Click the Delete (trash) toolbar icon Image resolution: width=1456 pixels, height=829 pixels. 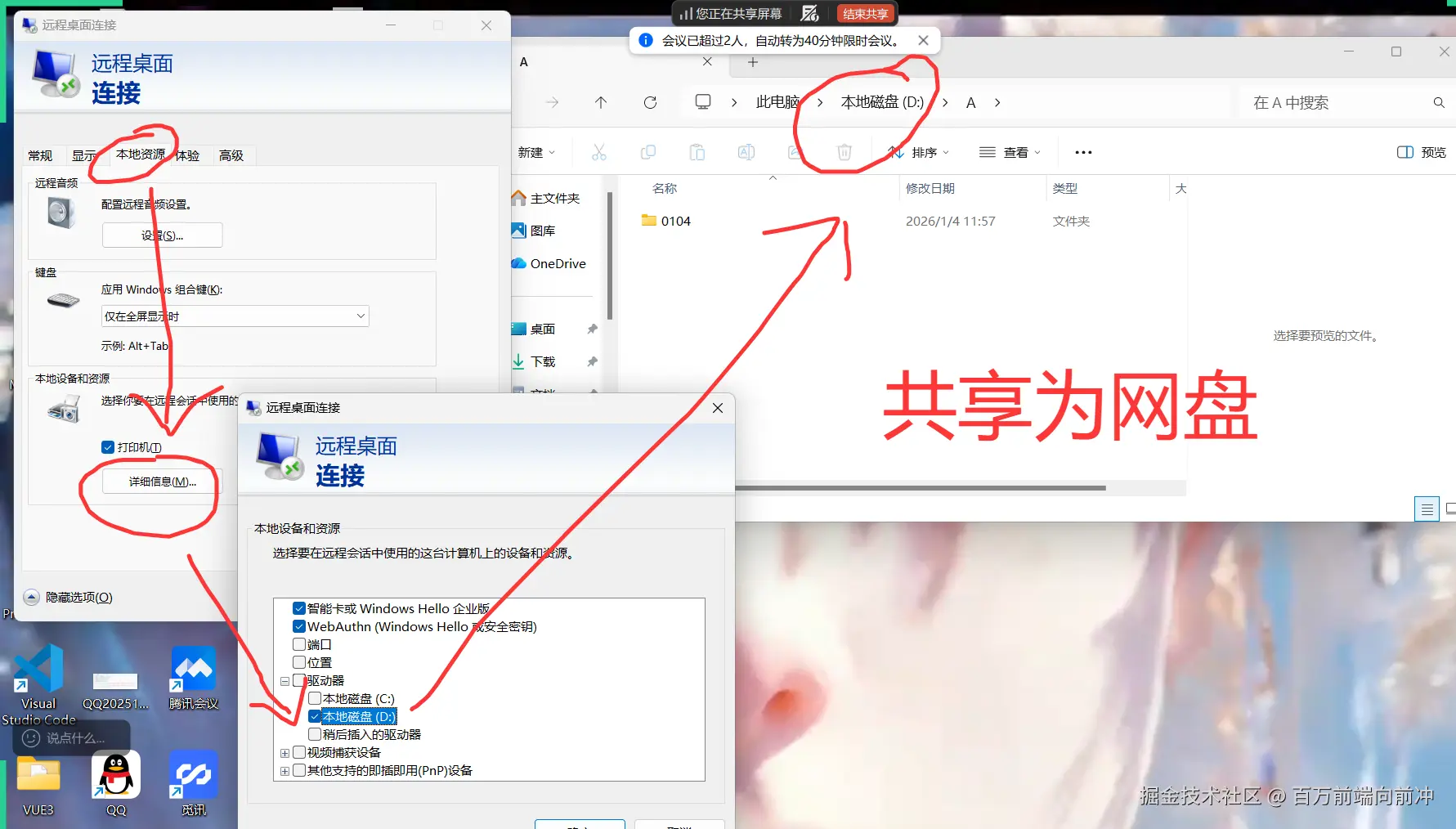pos(844,152)
